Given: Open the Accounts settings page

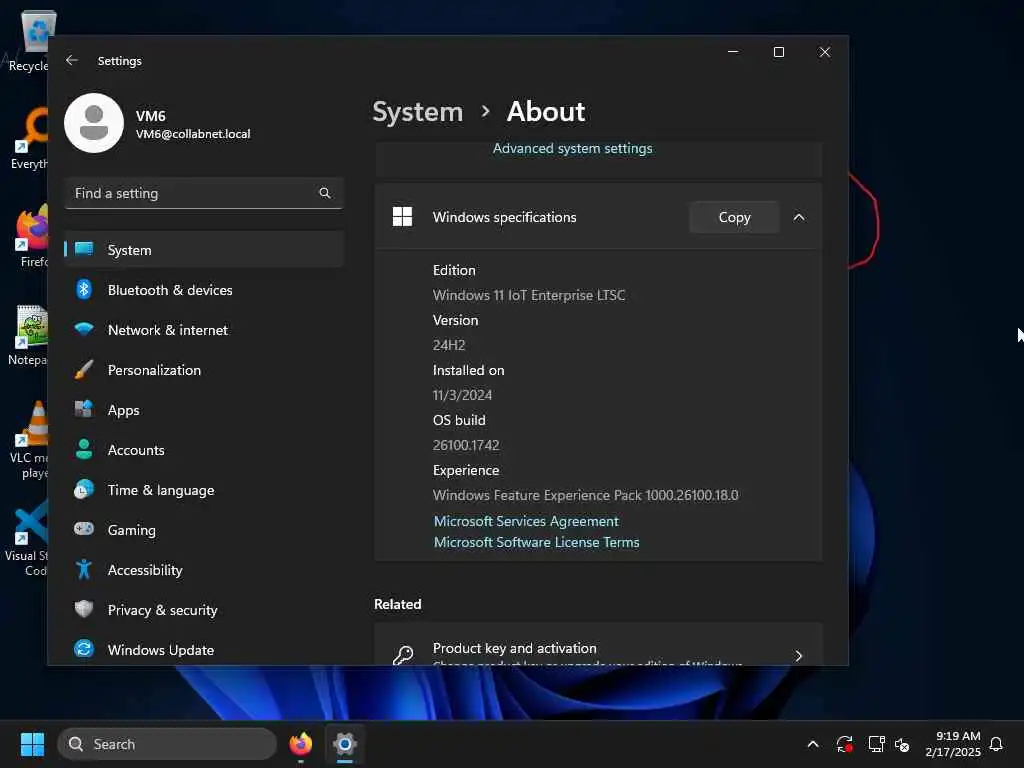Looking at the screenshot, I should (204, 449).
